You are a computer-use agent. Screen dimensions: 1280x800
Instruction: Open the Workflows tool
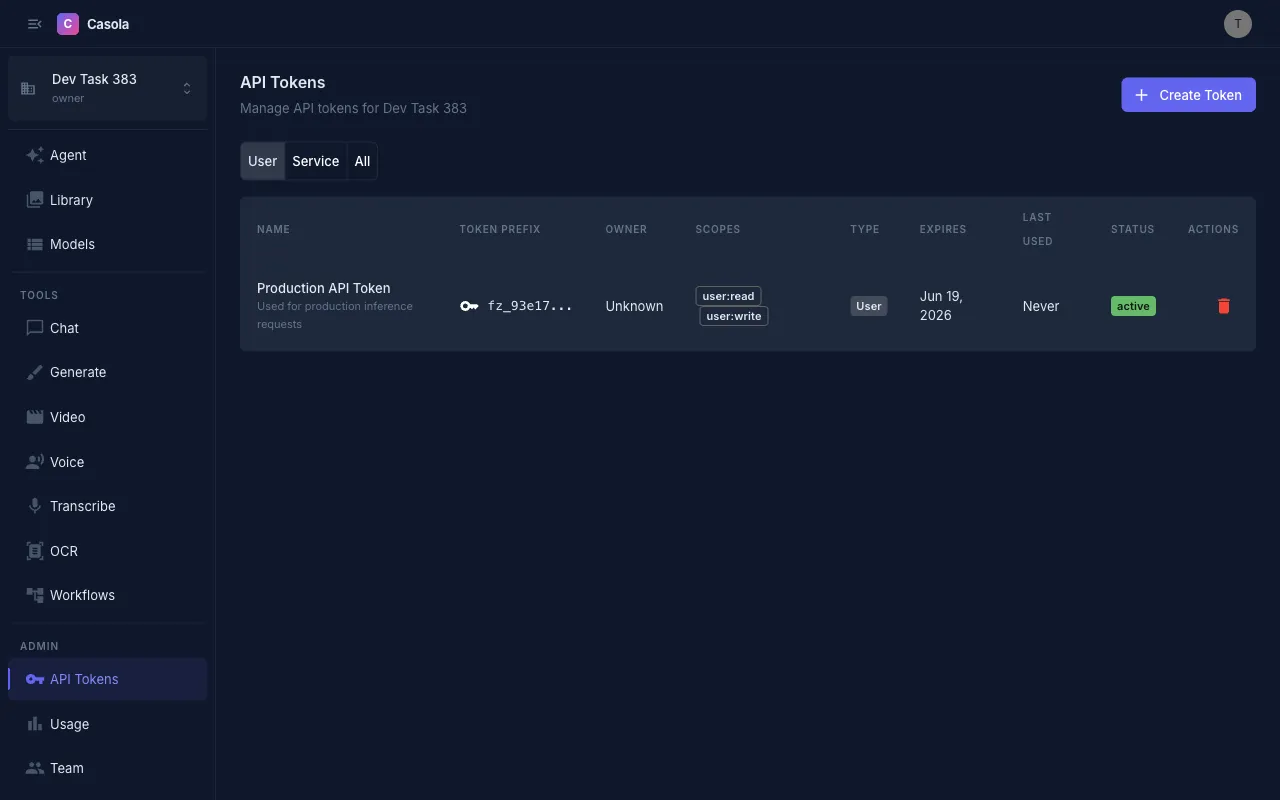[x=82, y=595]
